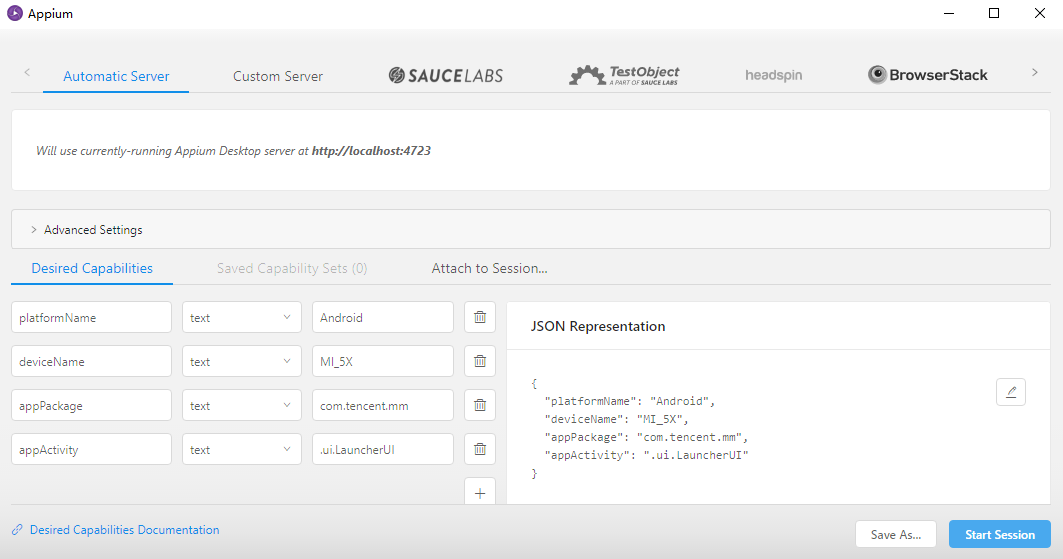This screenshot has height=559, width=1063.
Task: Click the Start Session button
Action: [1000, 535]
